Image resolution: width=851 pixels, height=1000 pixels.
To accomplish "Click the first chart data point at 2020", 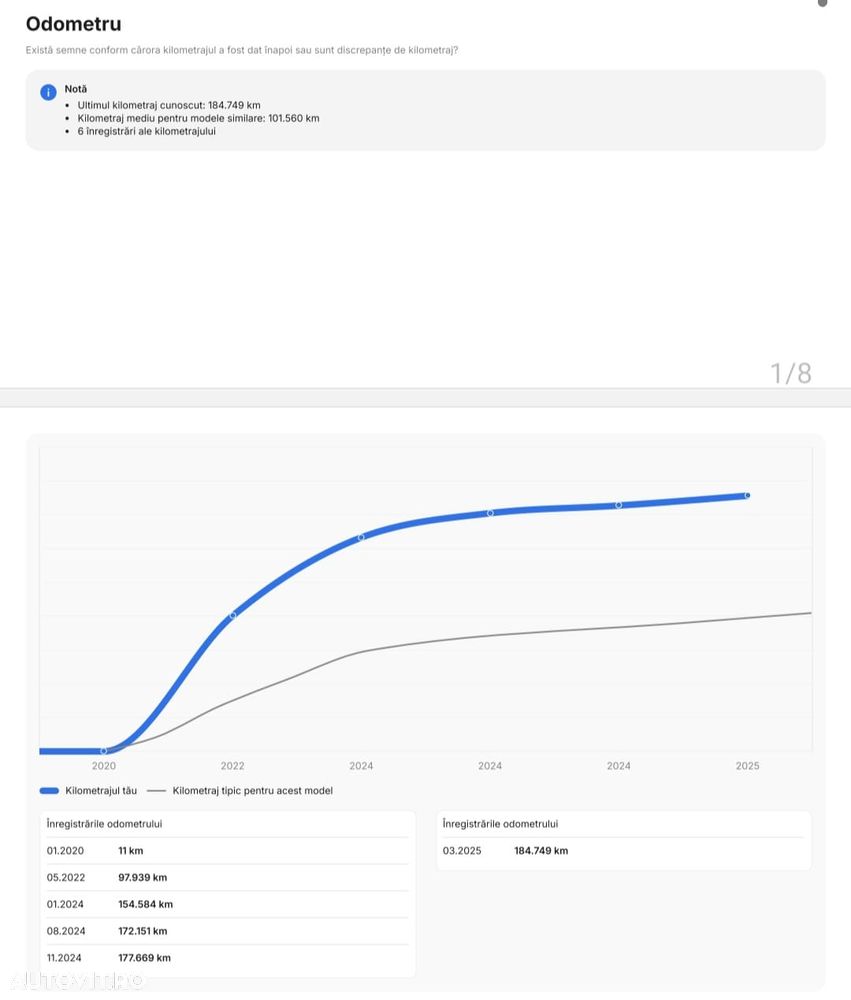I will 104,751.
